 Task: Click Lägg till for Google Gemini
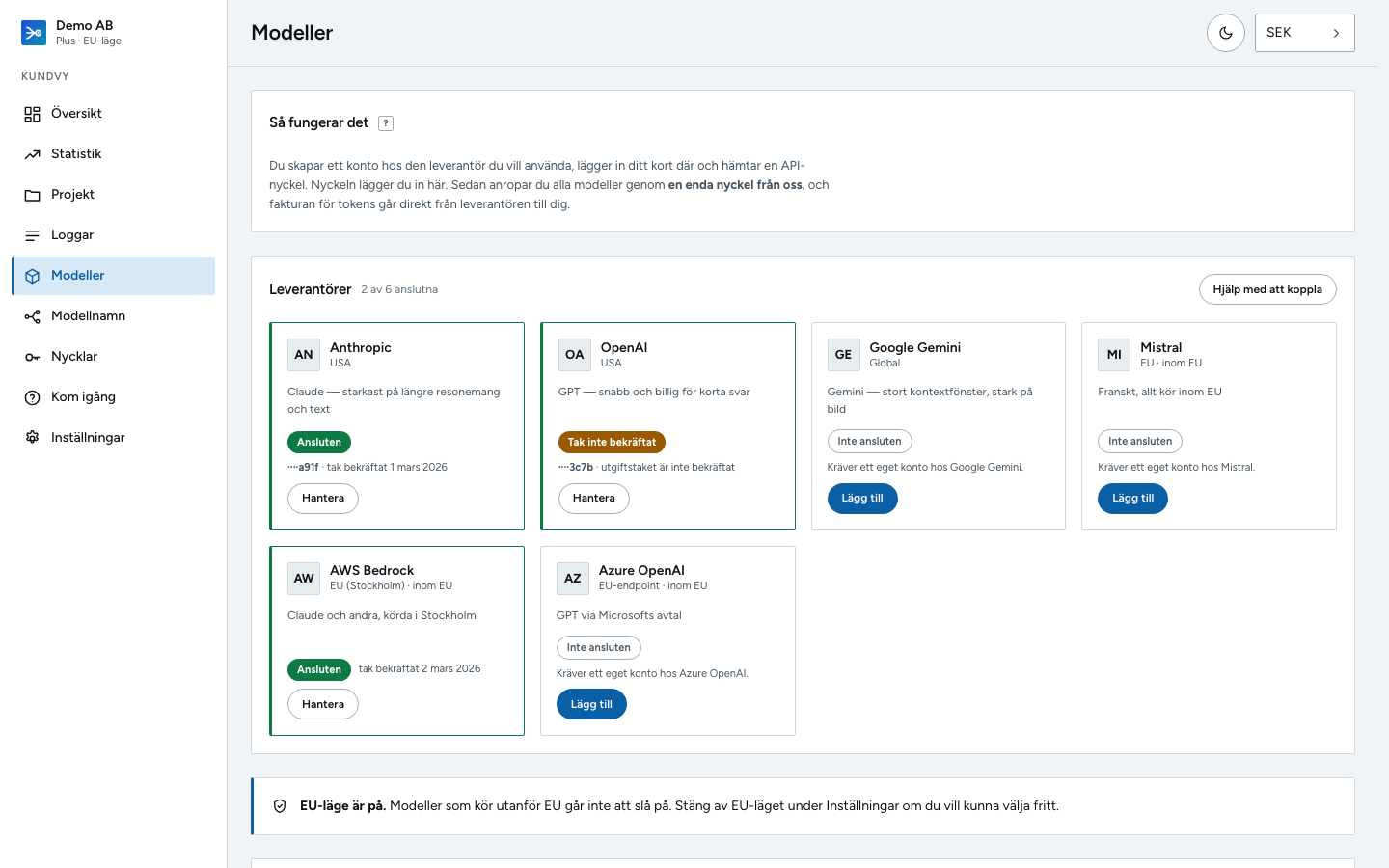coord(862,499)
